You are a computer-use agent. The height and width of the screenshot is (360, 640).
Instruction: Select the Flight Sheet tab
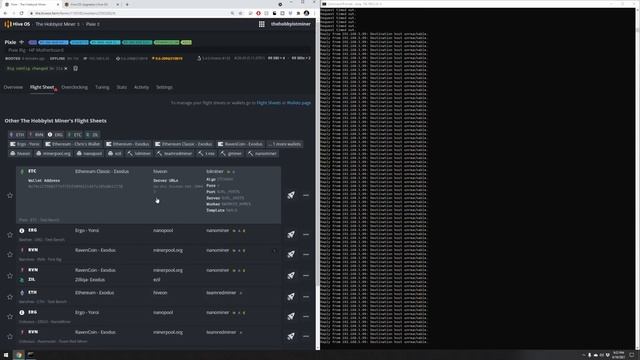(42, 87)
